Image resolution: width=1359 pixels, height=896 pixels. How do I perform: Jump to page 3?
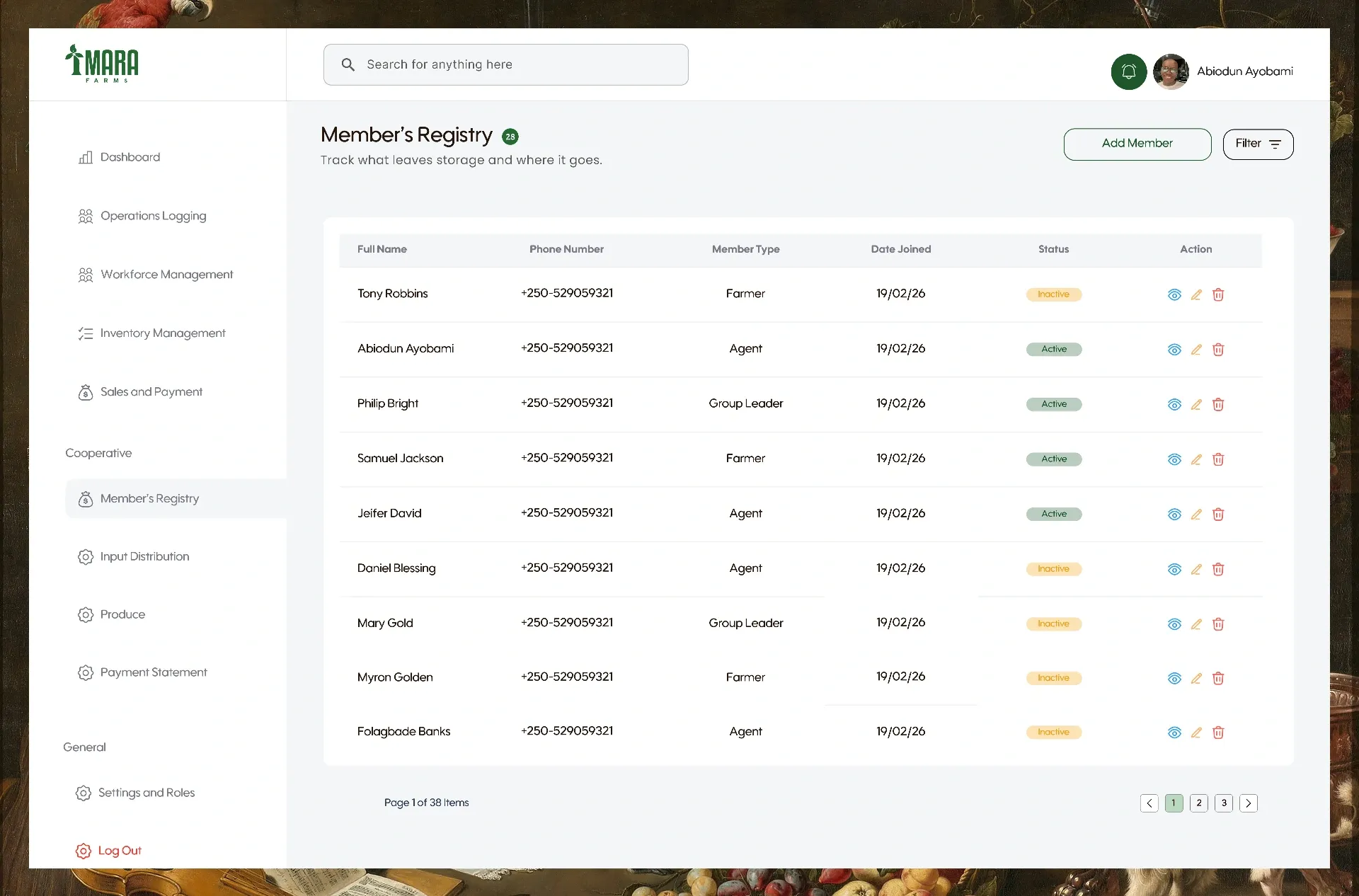tap(1224, 803)
